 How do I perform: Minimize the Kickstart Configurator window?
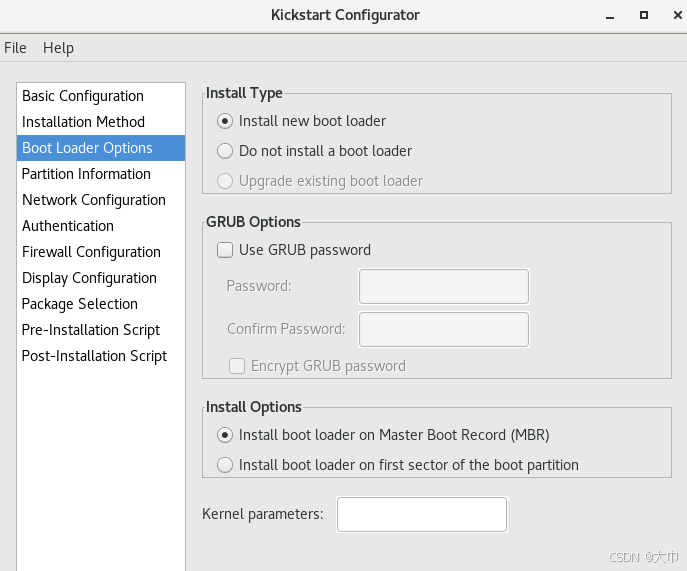coord(610,16)
